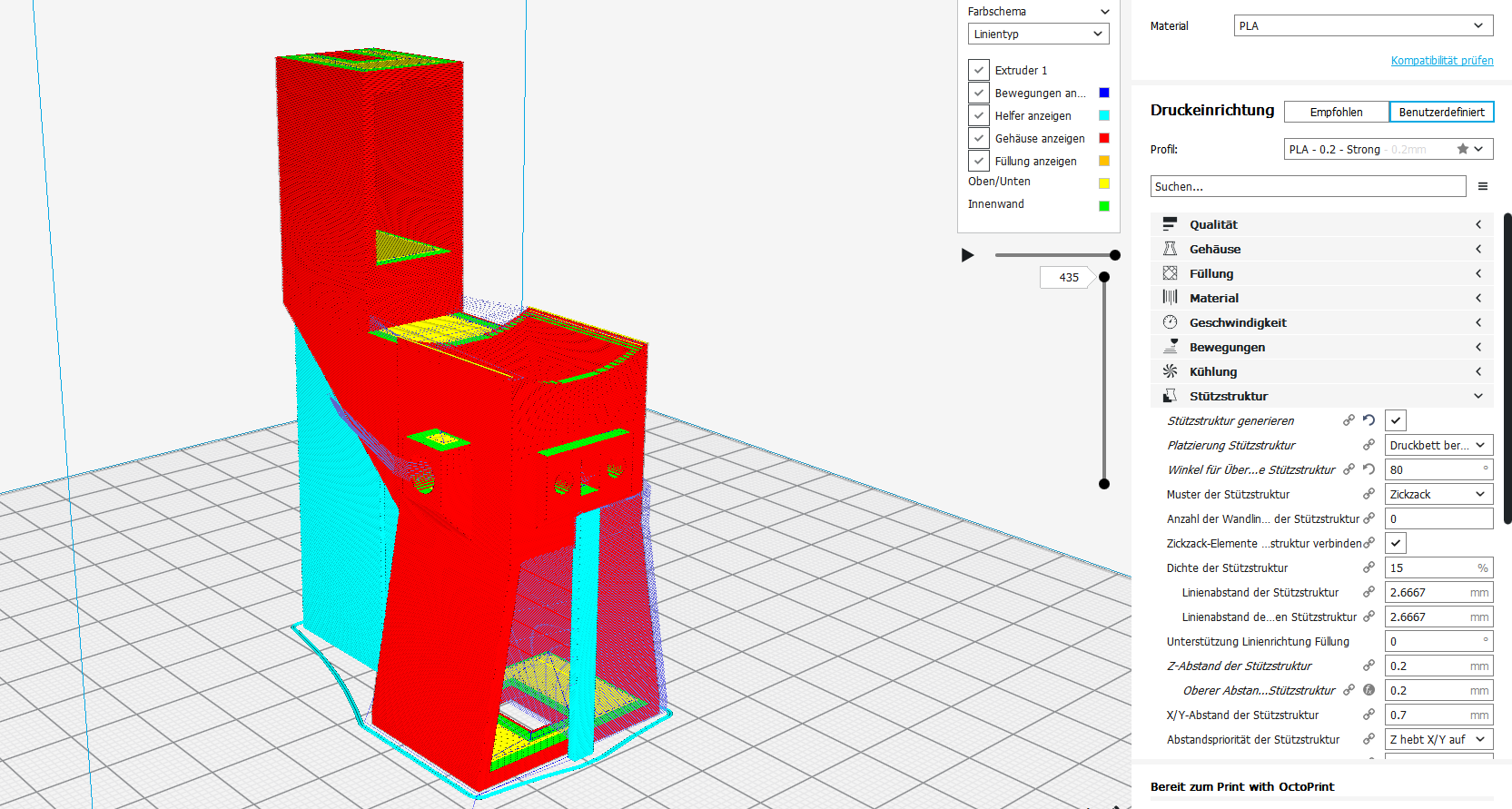Click the Suchen settings search field

coord(1308,186)
